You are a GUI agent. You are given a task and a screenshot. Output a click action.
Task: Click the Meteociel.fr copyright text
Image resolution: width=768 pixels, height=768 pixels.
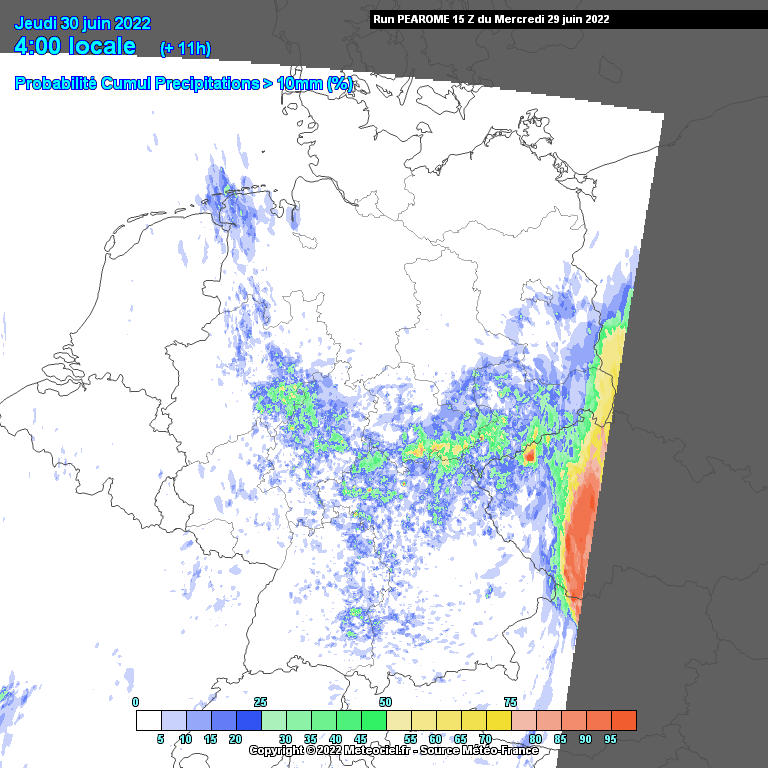pos(393,750)
